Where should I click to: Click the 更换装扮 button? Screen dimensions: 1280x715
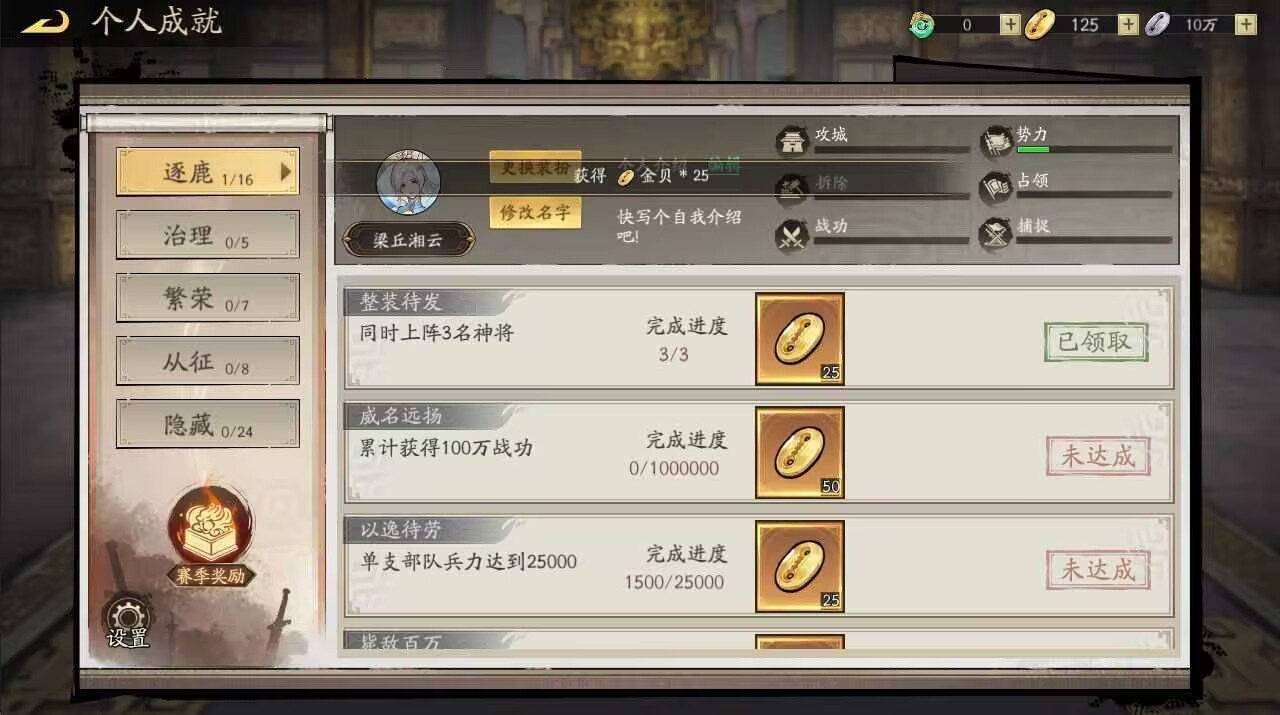[535, 167]
